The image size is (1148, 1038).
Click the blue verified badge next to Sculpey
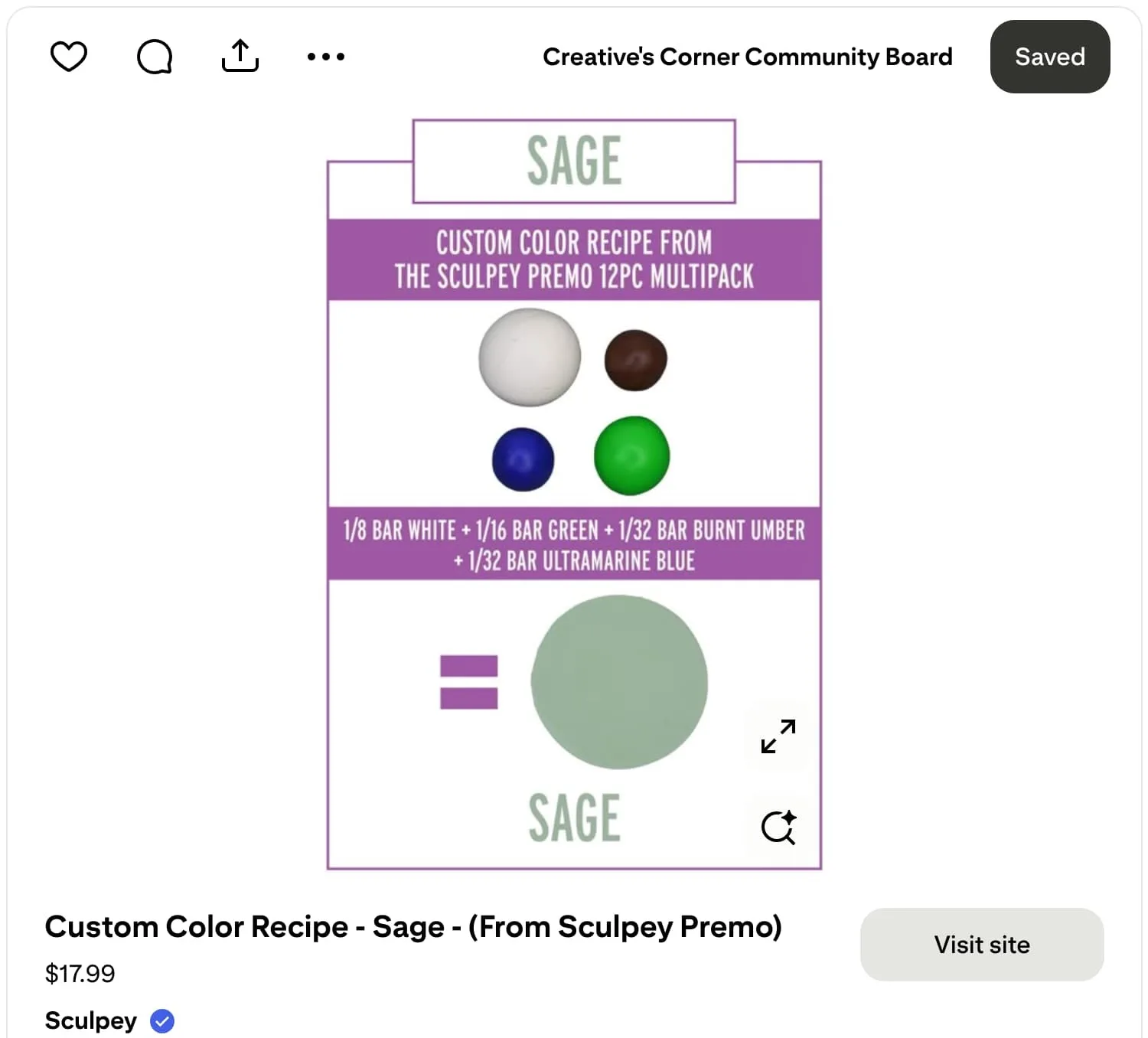pyautogui.click(x=161, y=1020)
